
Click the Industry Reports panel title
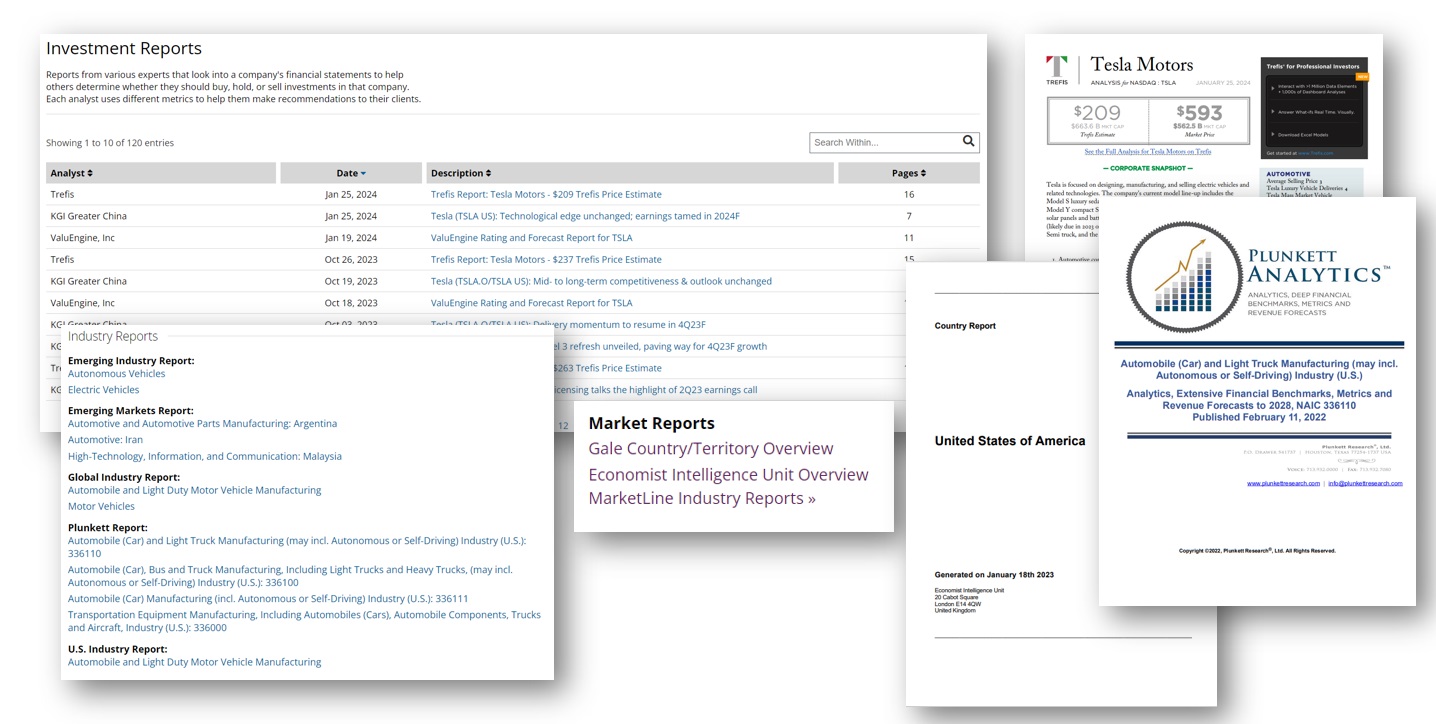(x=113, y=337)
